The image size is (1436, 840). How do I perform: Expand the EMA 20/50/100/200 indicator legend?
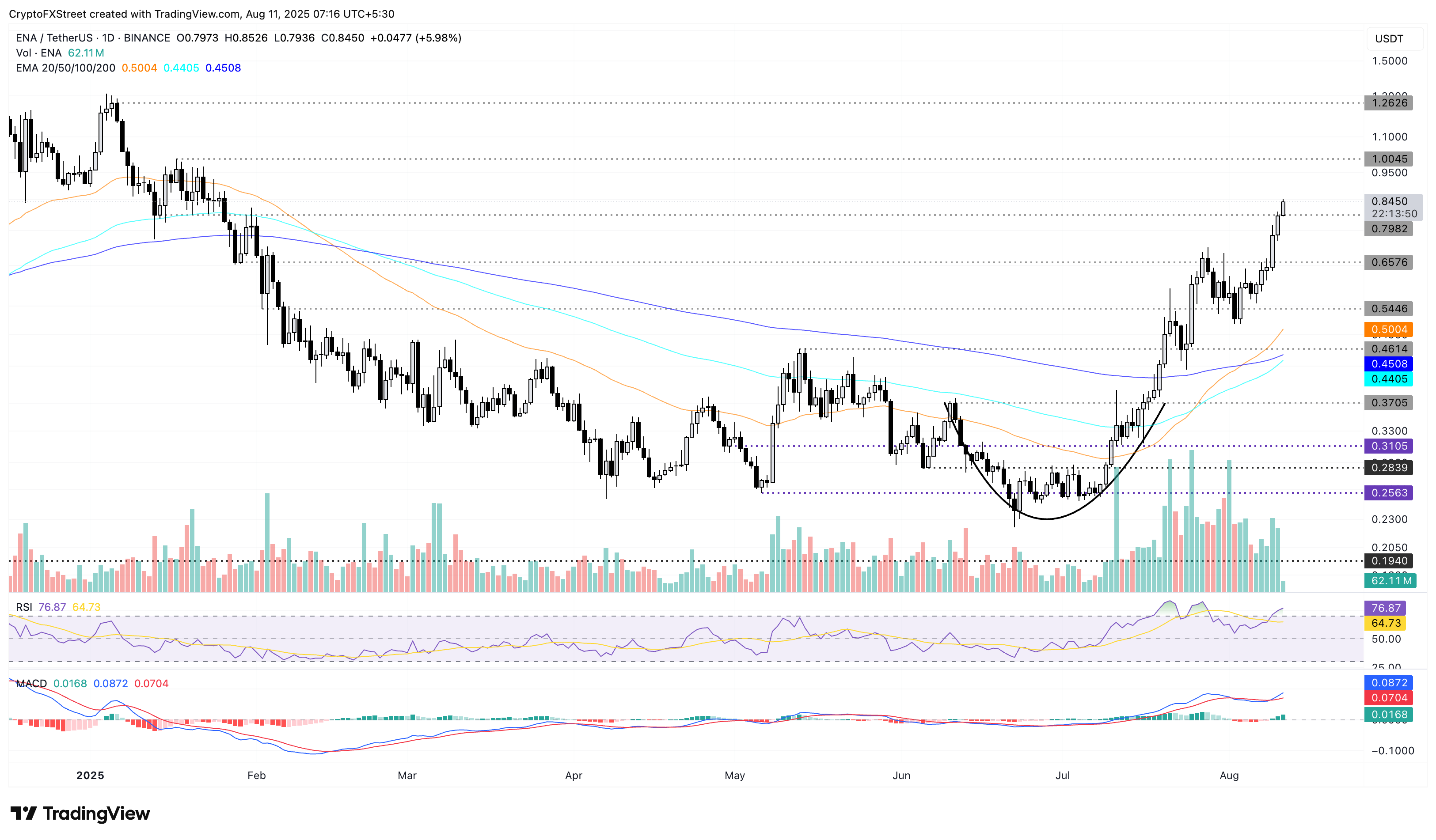(65, 68)
